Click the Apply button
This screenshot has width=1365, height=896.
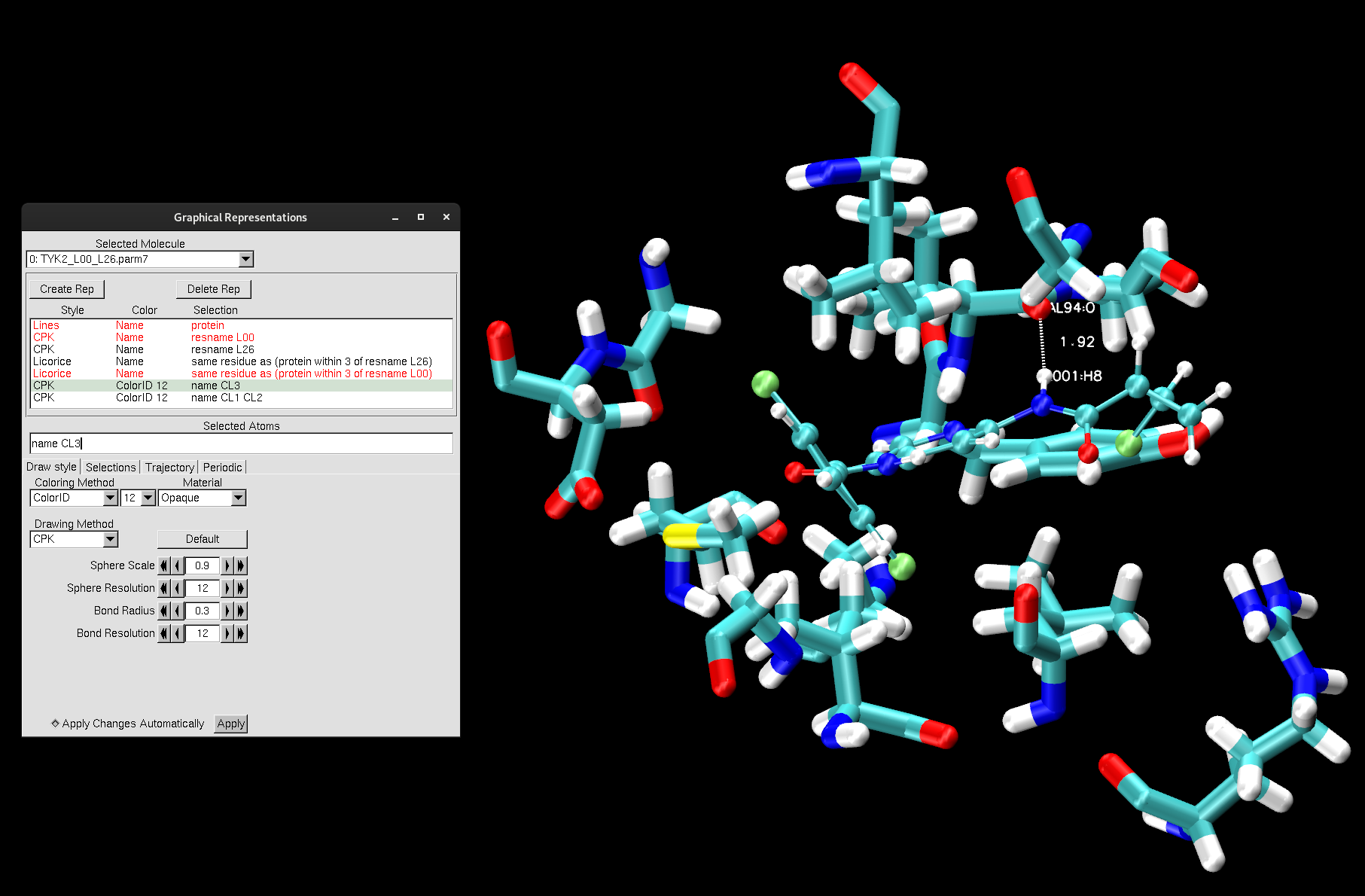[230, 724]
